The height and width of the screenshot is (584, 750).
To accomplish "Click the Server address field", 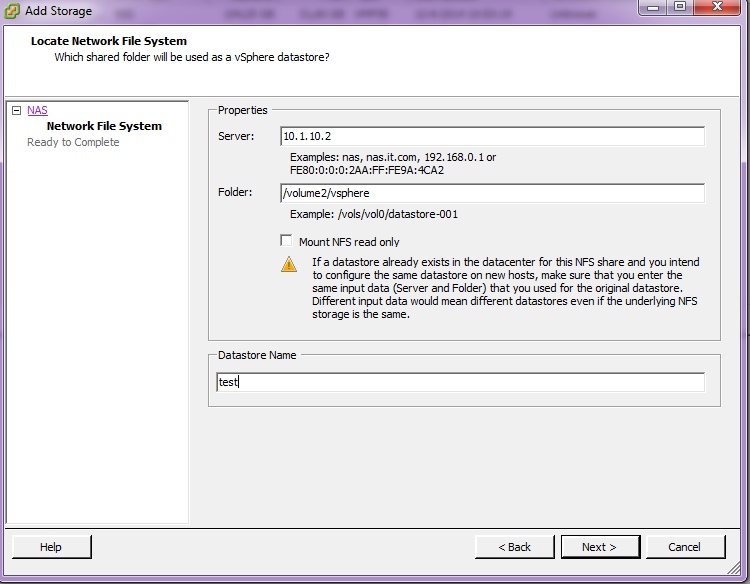I will coord(492,136).
